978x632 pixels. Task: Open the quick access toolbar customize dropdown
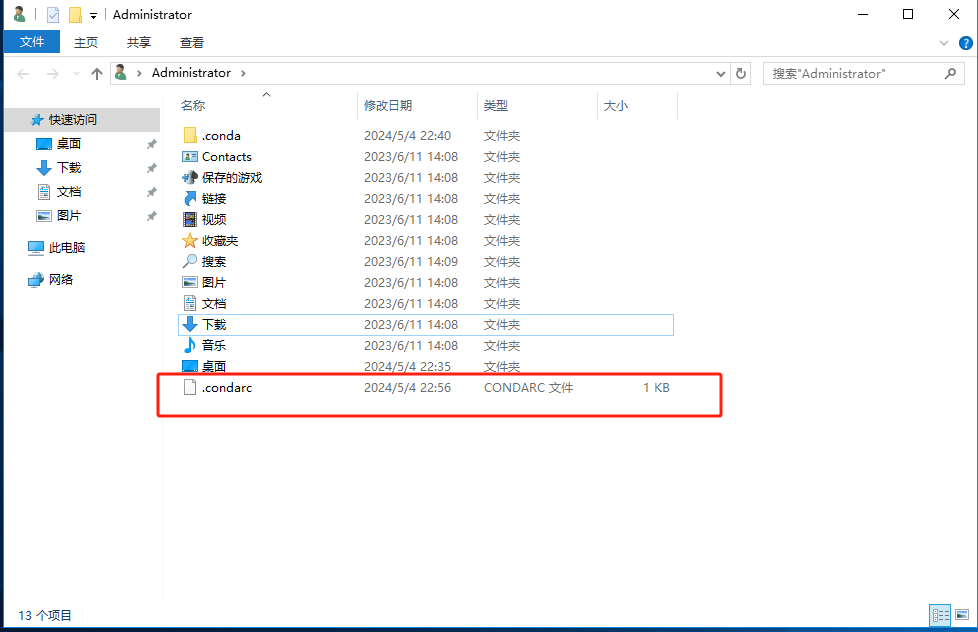(94, 16)
